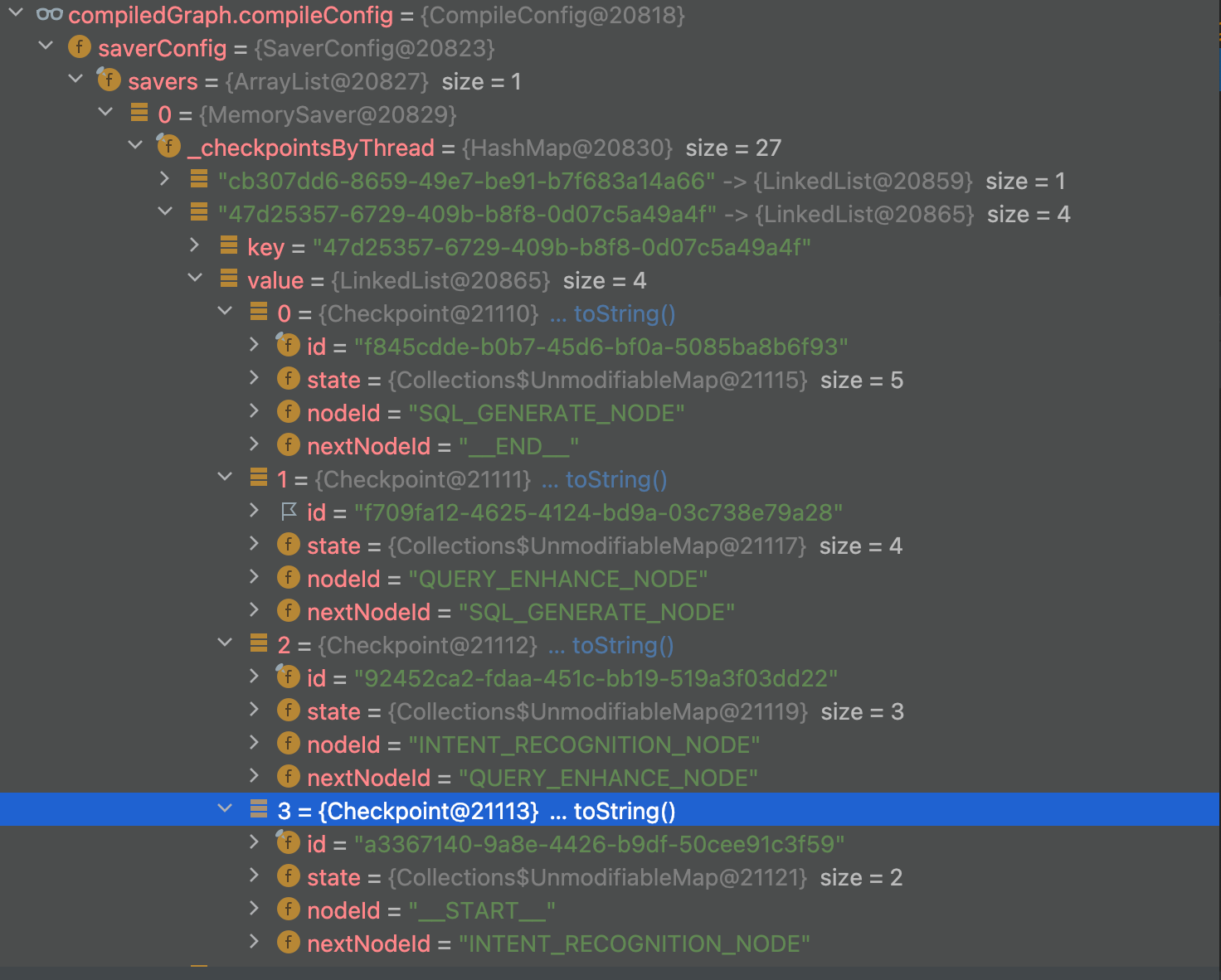
Task: Click the list icon beside Checkpoint@21111
Action: pyautogui.click(x=259, y=478)
